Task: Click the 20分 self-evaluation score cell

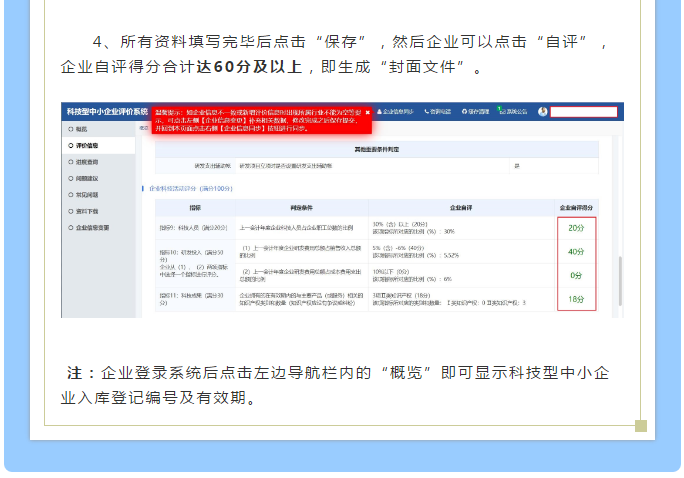Action: 576,228
